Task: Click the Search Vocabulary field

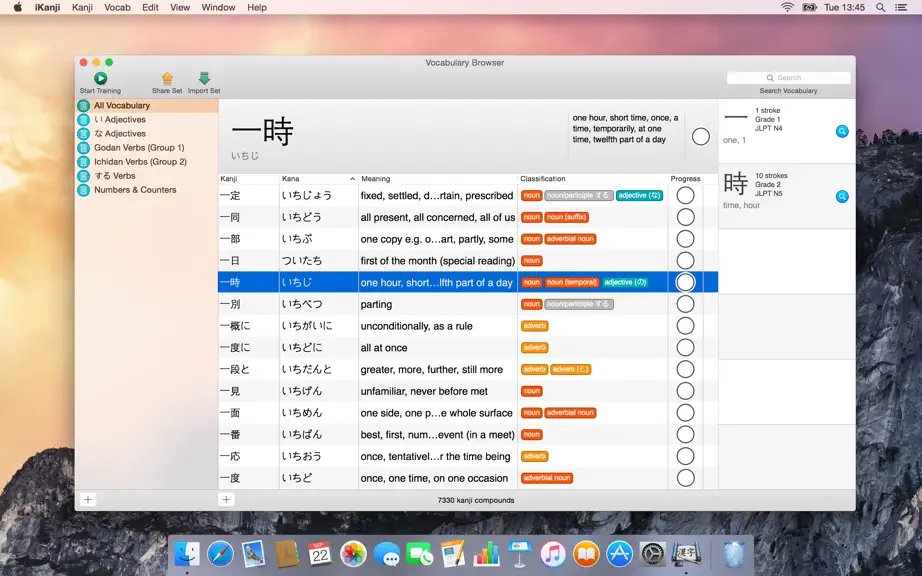Action: 789,78
